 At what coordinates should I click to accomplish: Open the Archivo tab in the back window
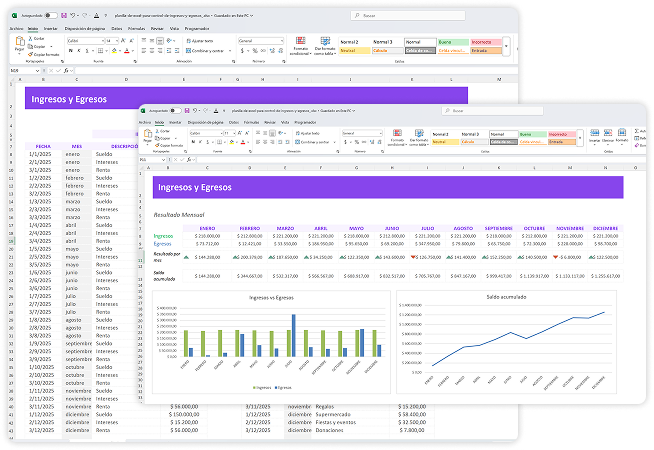(16, 28)
